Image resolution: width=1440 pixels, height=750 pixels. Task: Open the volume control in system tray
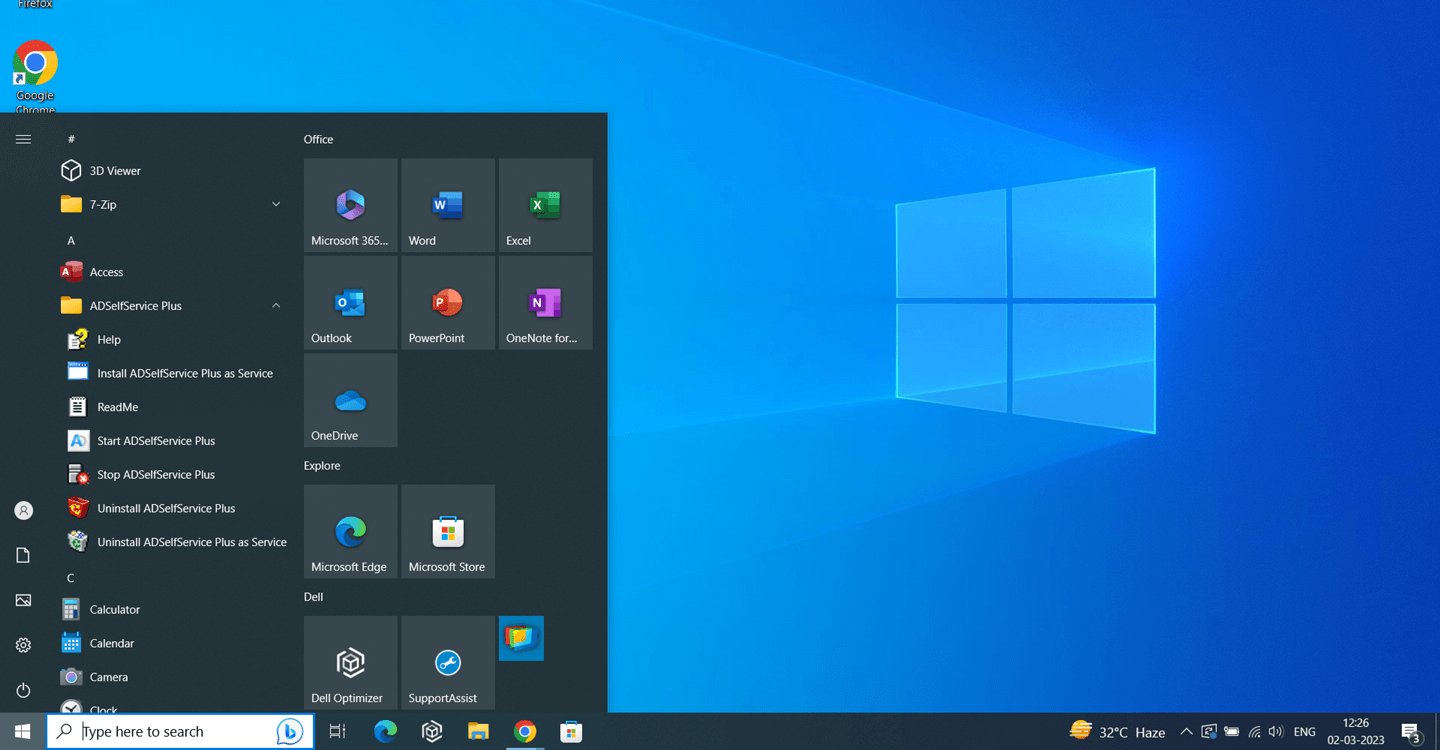pyautogui.click(x=1276, y=732)
